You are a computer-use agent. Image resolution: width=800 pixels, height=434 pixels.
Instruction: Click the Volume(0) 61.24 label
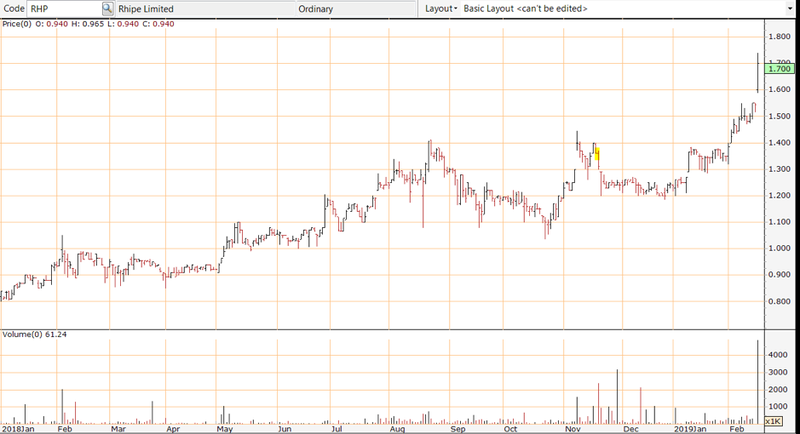[35, 335]
